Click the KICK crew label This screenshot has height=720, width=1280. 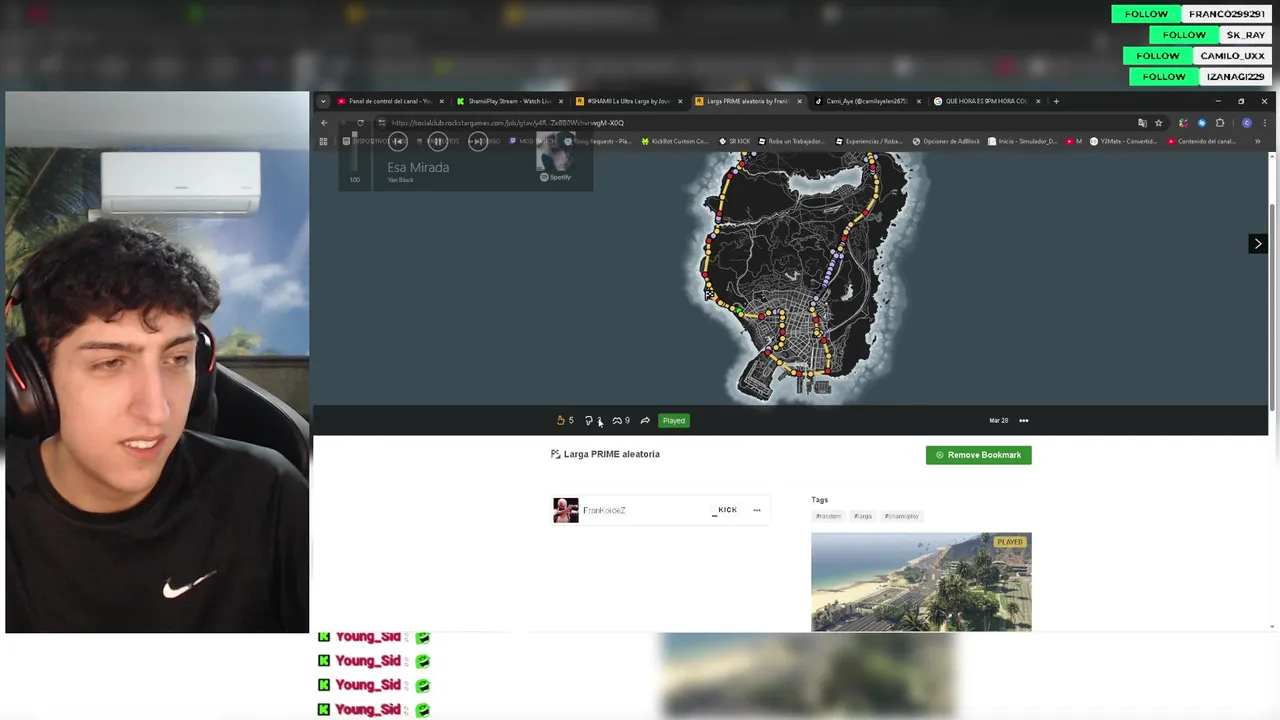click(725, 510)
